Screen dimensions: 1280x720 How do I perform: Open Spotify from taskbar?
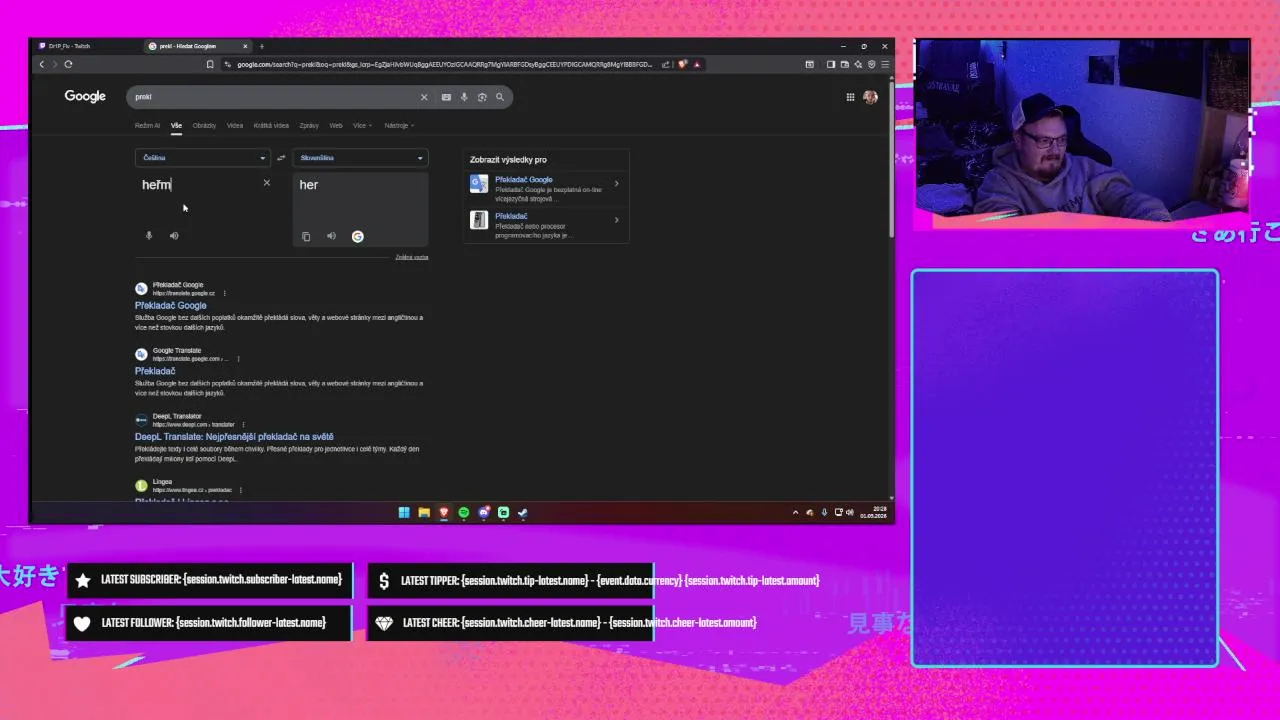click(x=464, y=512)
